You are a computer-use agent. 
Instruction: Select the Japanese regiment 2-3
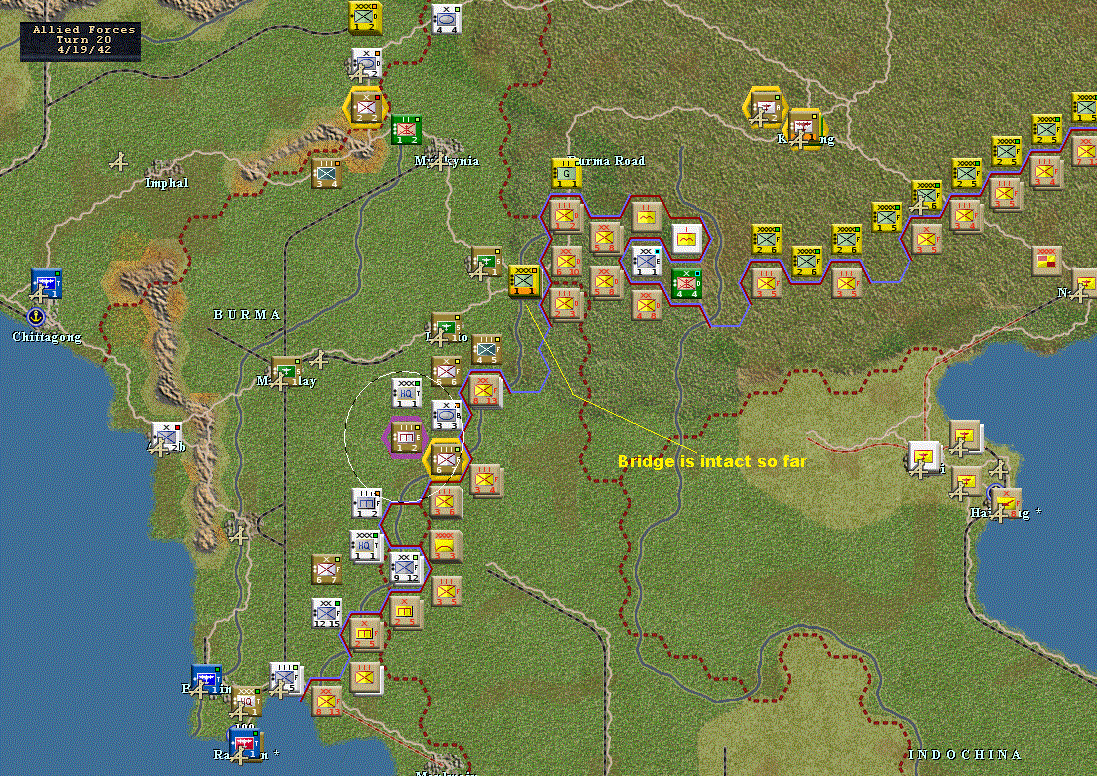(565, 304)
